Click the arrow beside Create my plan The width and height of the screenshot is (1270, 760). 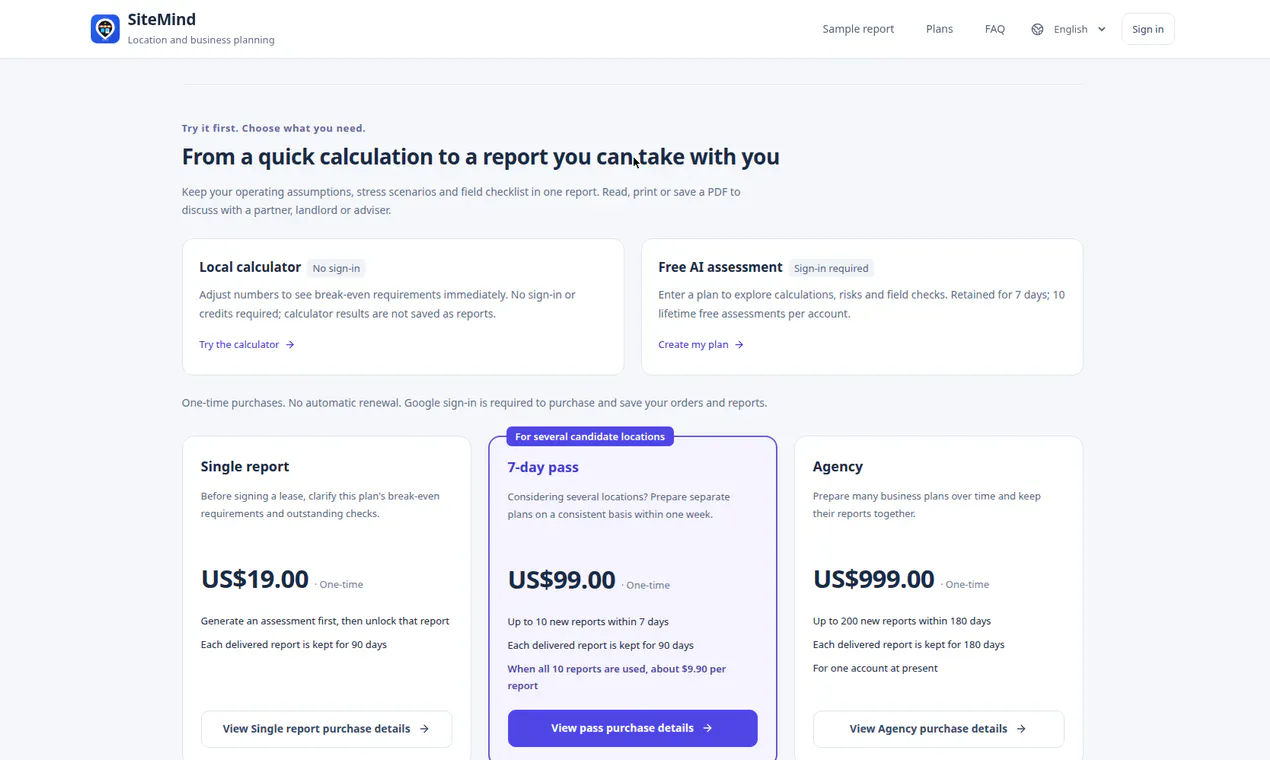739,345
